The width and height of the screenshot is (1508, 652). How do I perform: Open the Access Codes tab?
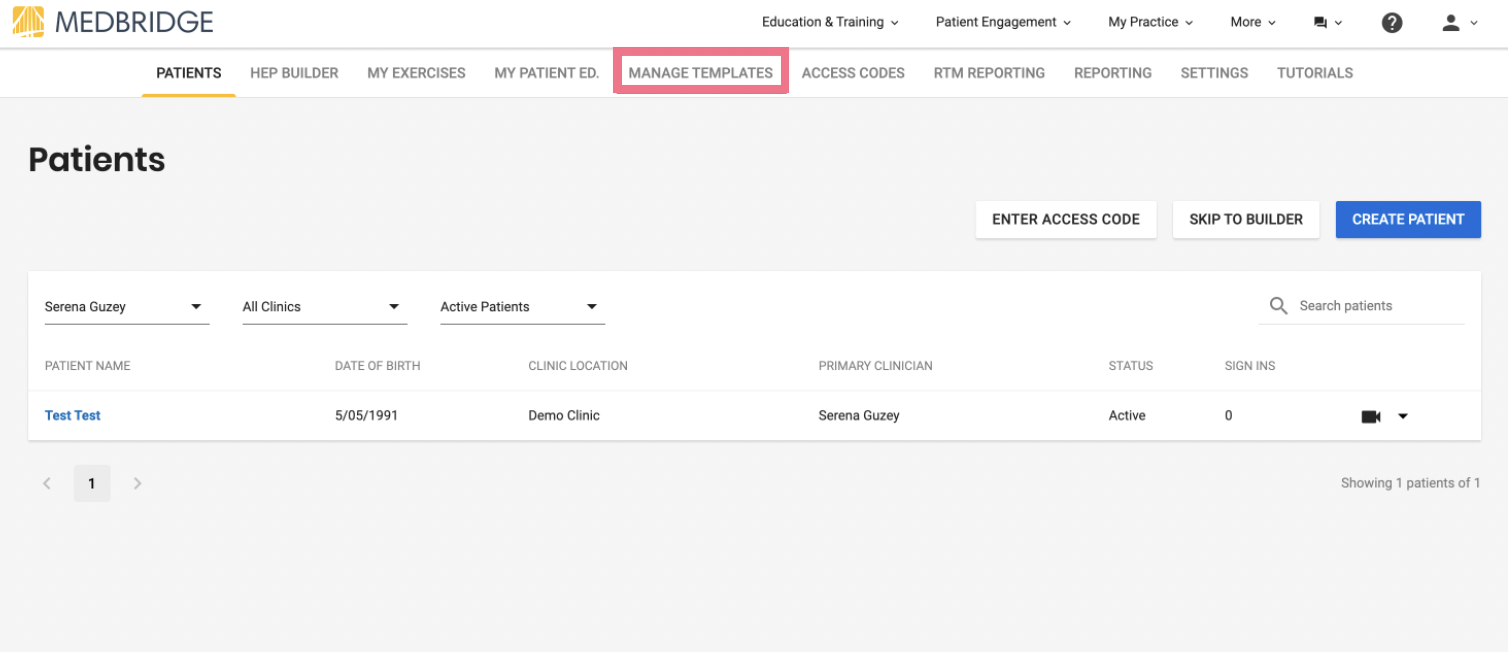pos(853,73)
